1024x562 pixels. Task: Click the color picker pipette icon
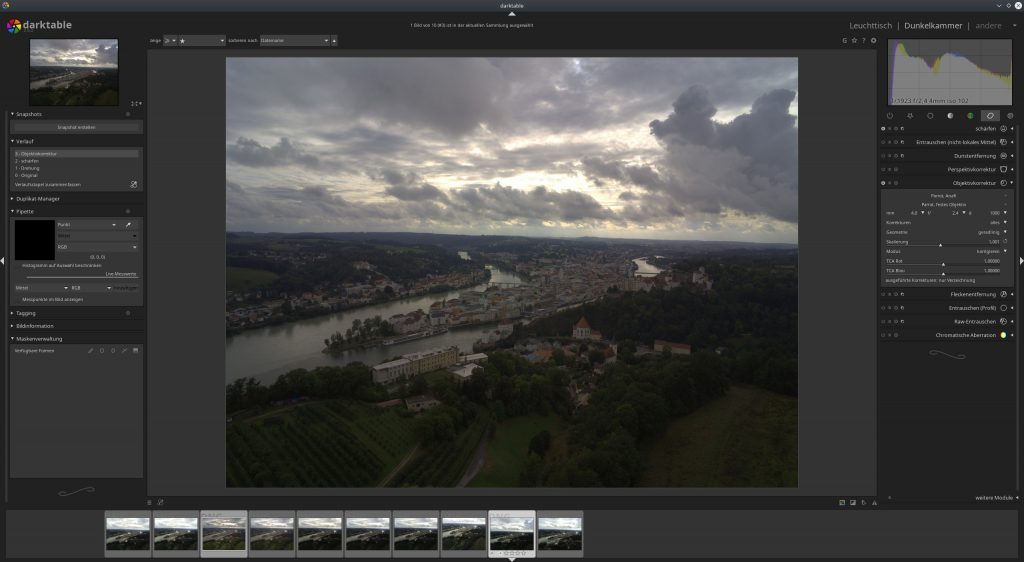point(129,225)
